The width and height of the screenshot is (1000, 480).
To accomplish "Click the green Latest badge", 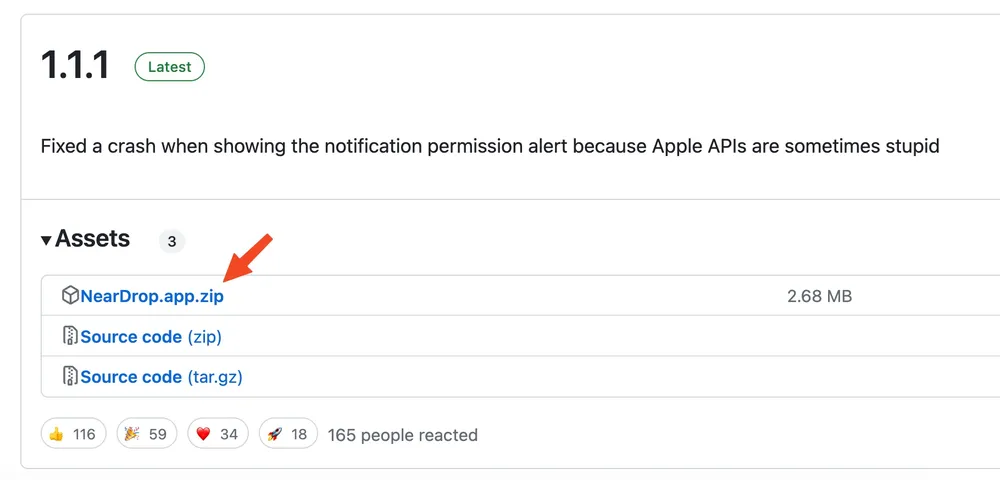I will (170, 67).
